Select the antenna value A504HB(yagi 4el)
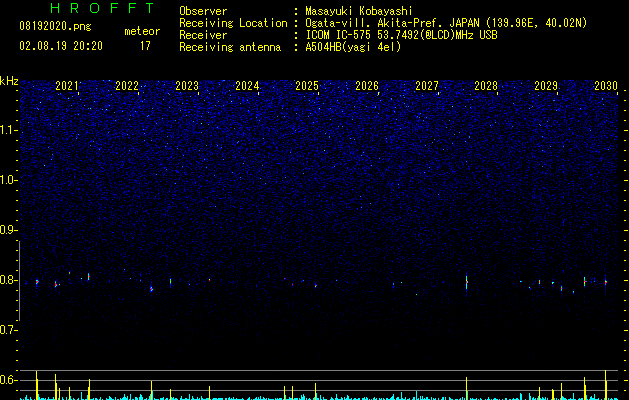 pyautogui.click(x=353, y=47)
